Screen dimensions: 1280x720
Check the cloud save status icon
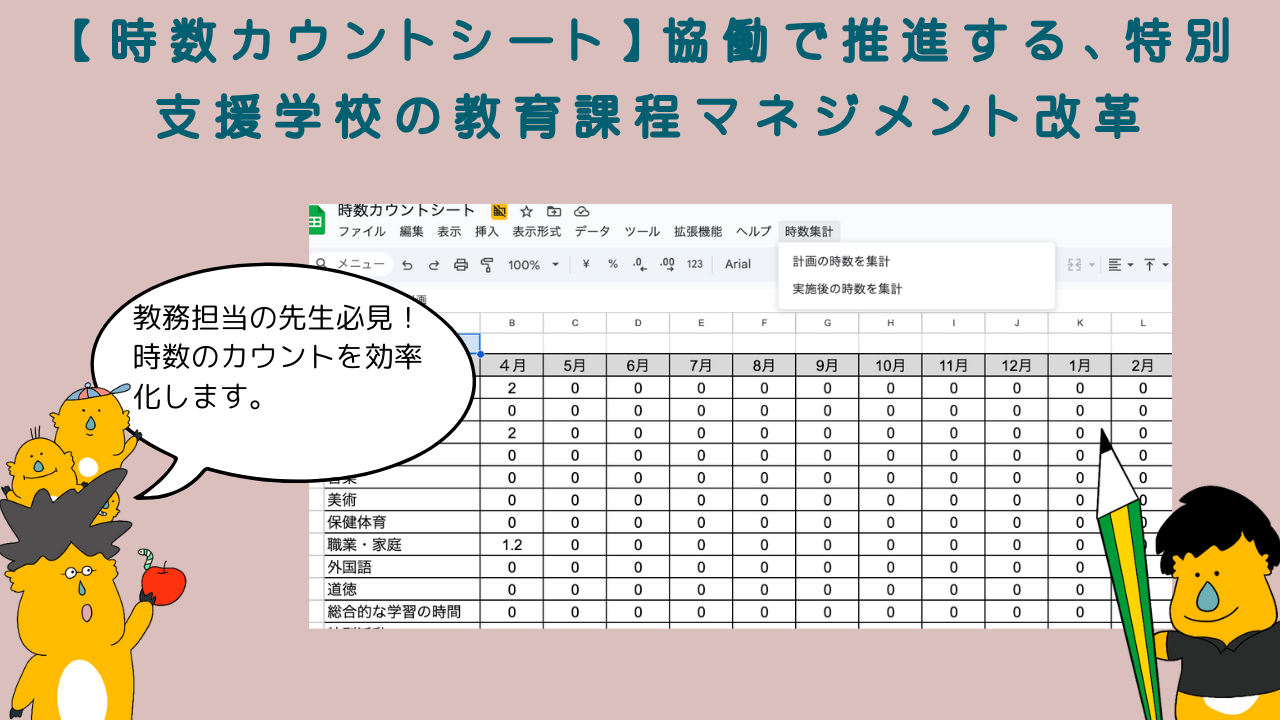tap(581, 211)
